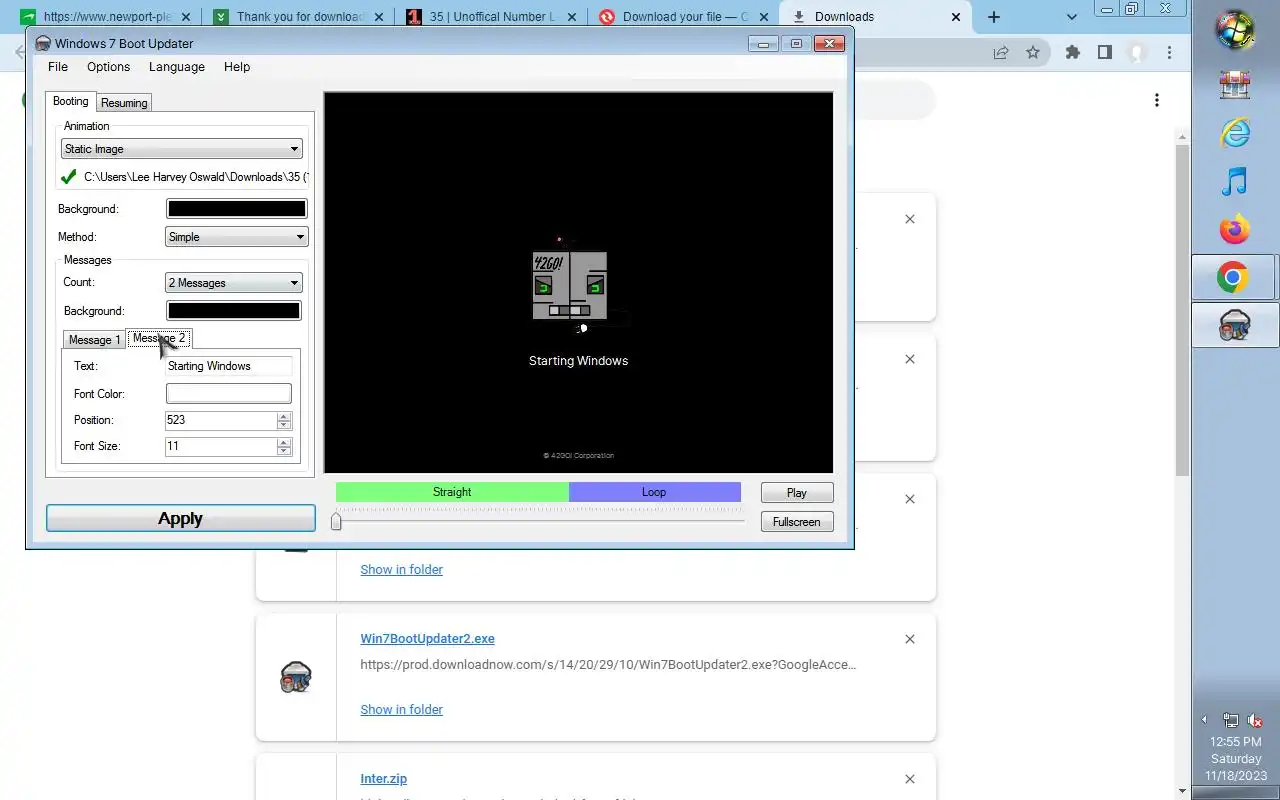Expand the Static Image animation dropdown
The height and width of the screenshot is (800, 1280).
click(181, 149)
